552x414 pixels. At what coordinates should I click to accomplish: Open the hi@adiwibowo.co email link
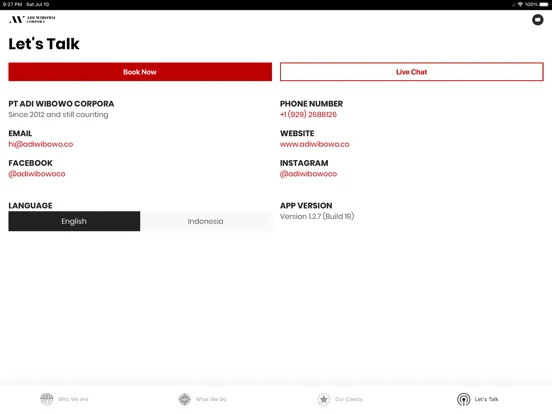pos(41,144)
